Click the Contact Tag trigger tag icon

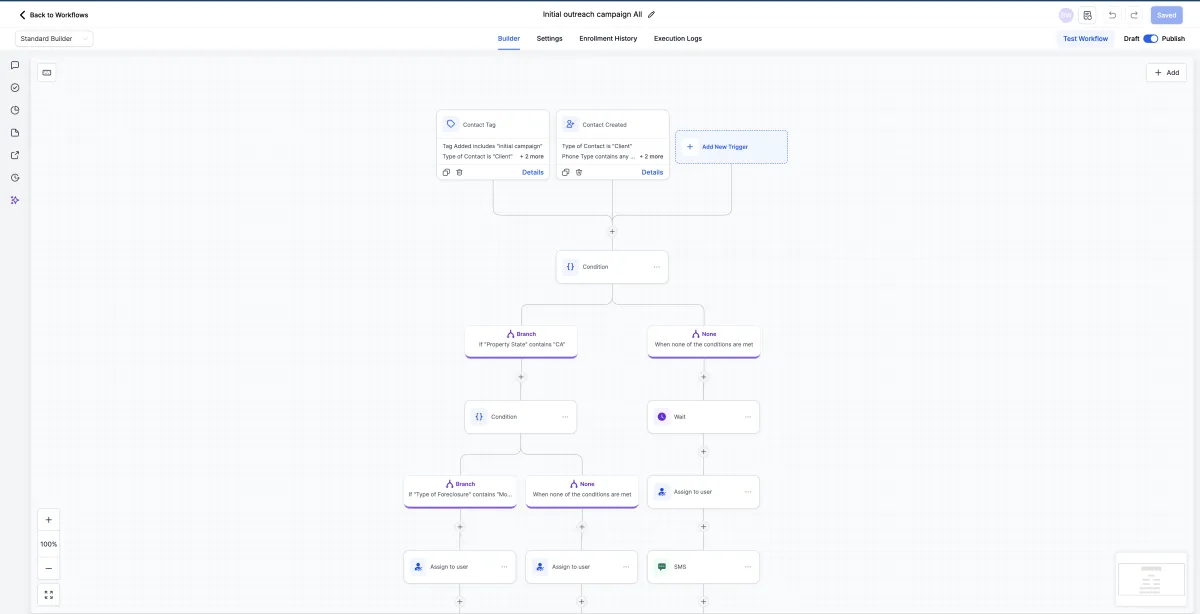point(451,124)
